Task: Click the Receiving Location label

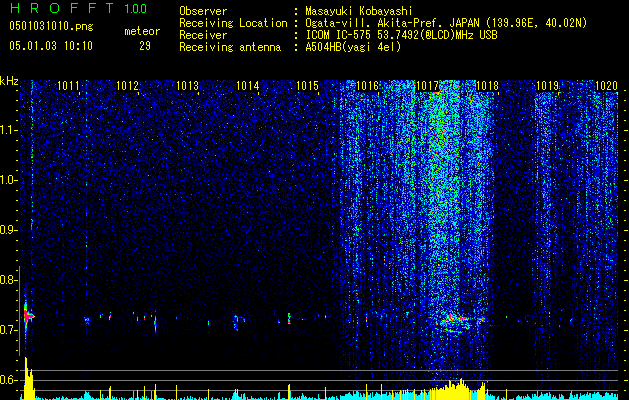Action: tap(233, 23)
